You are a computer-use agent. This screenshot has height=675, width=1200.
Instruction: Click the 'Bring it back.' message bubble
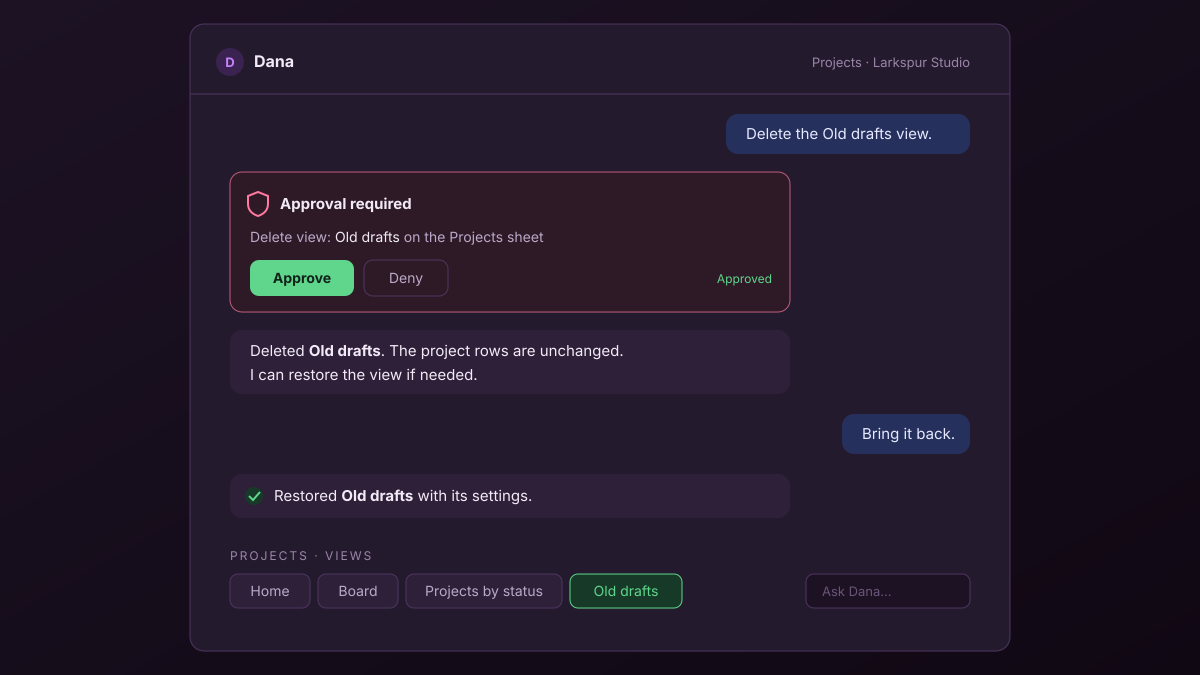906,434
